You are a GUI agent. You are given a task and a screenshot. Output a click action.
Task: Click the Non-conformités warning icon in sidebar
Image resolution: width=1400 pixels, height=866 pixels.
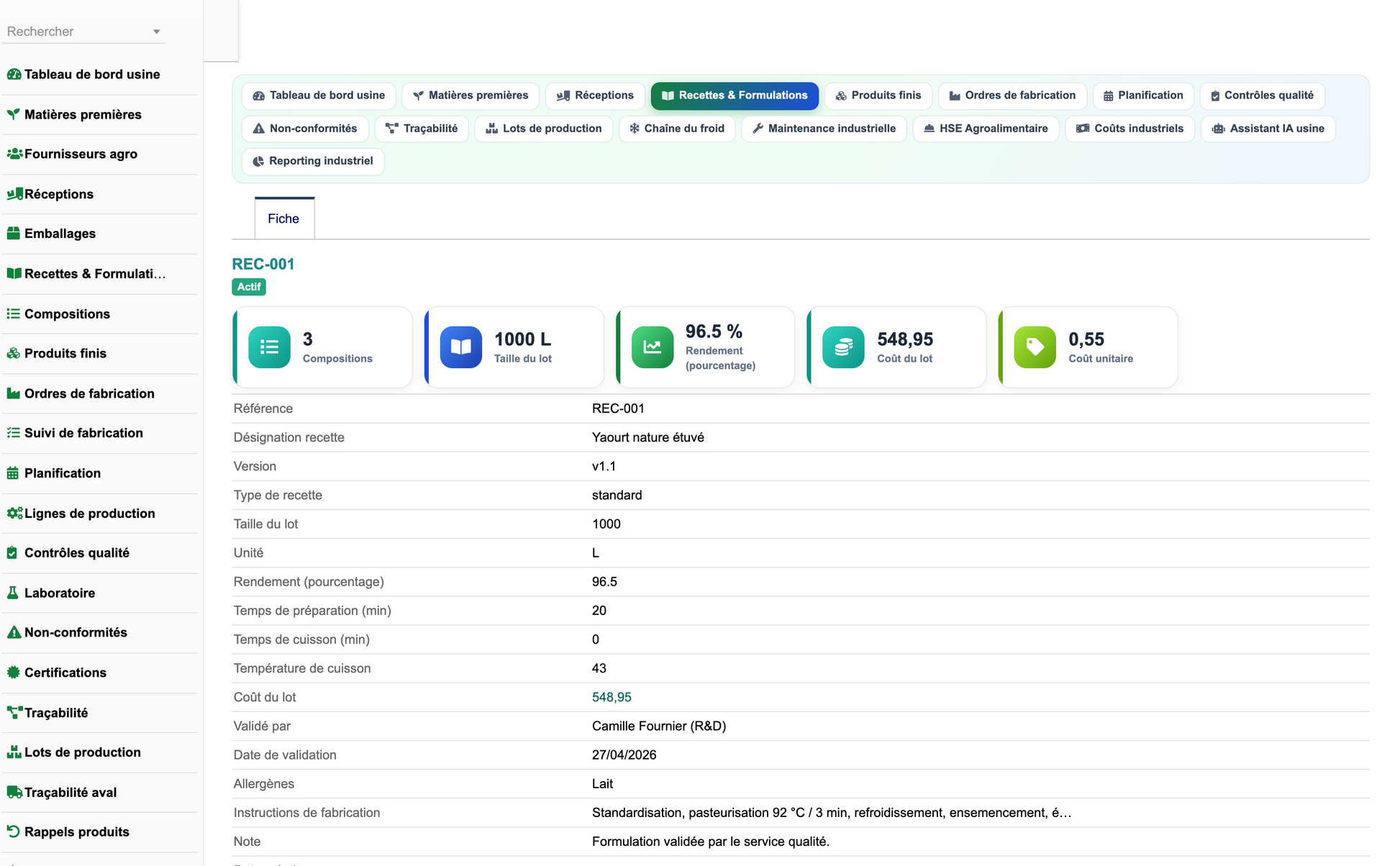(14, 633)
